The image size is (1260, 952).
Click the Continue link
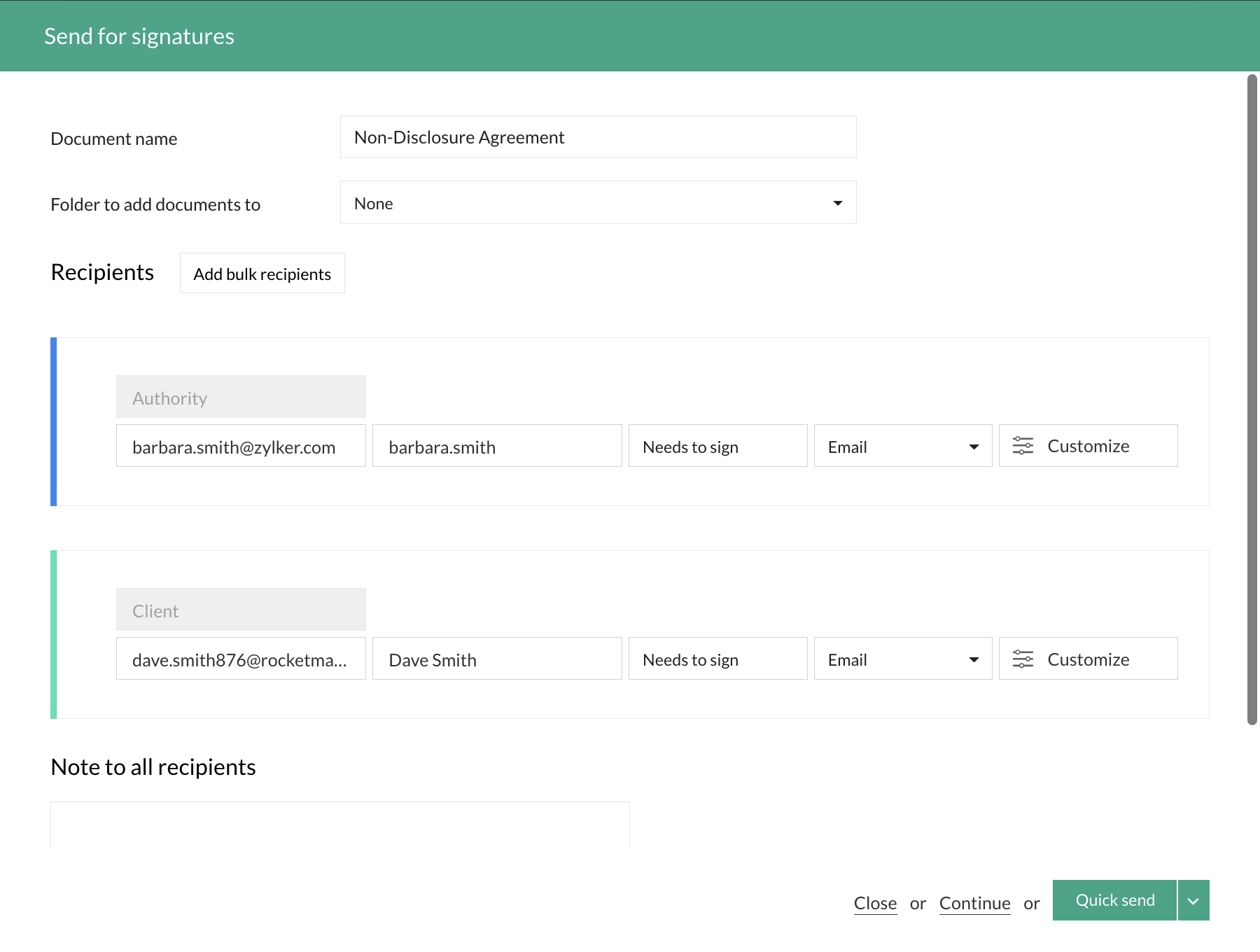point(974,903)
